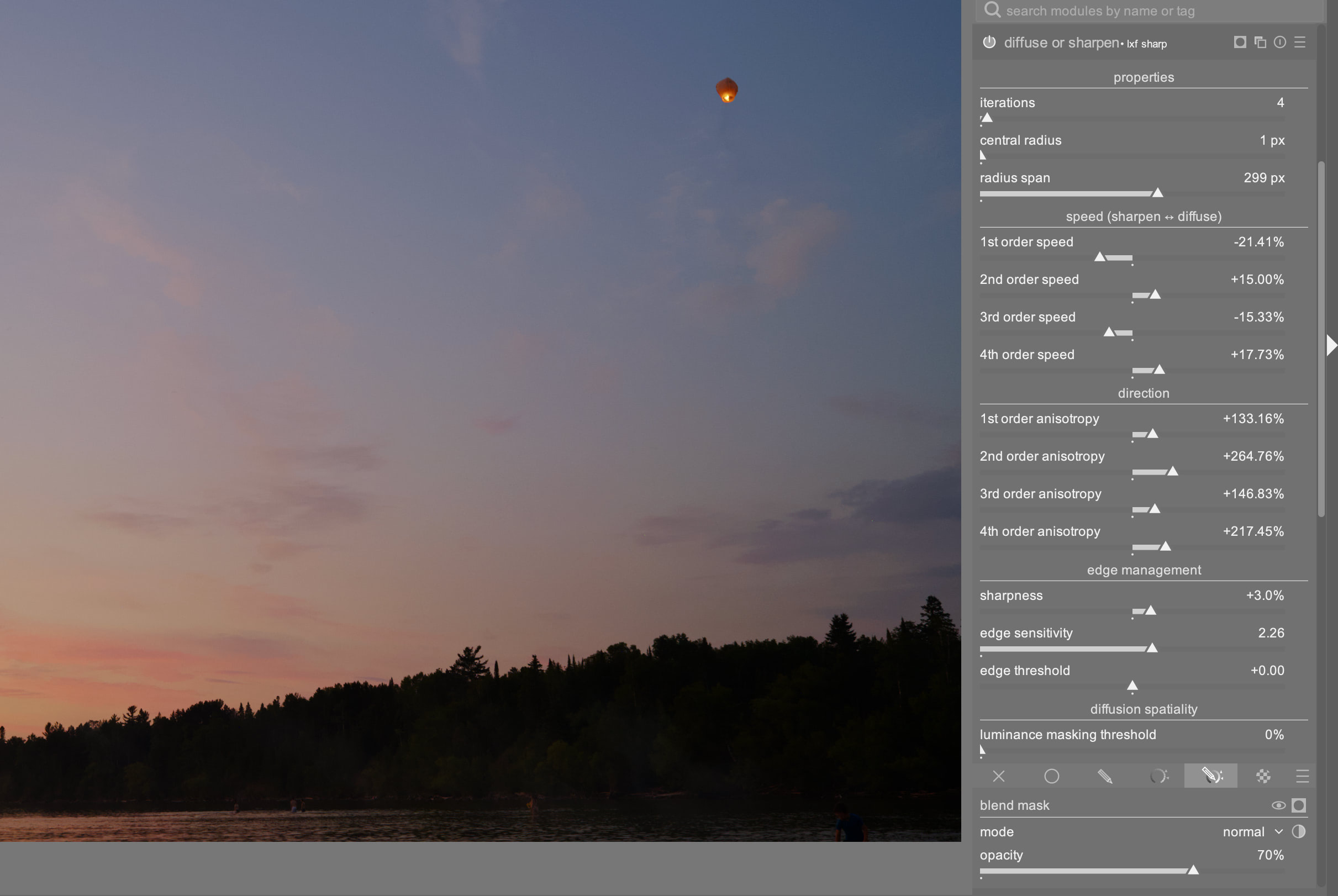Viewport: 1338px width, 896px height.
Task: Select the drawn mask pencil icon
Action: pyautogui.click(x=1105, y=776)
